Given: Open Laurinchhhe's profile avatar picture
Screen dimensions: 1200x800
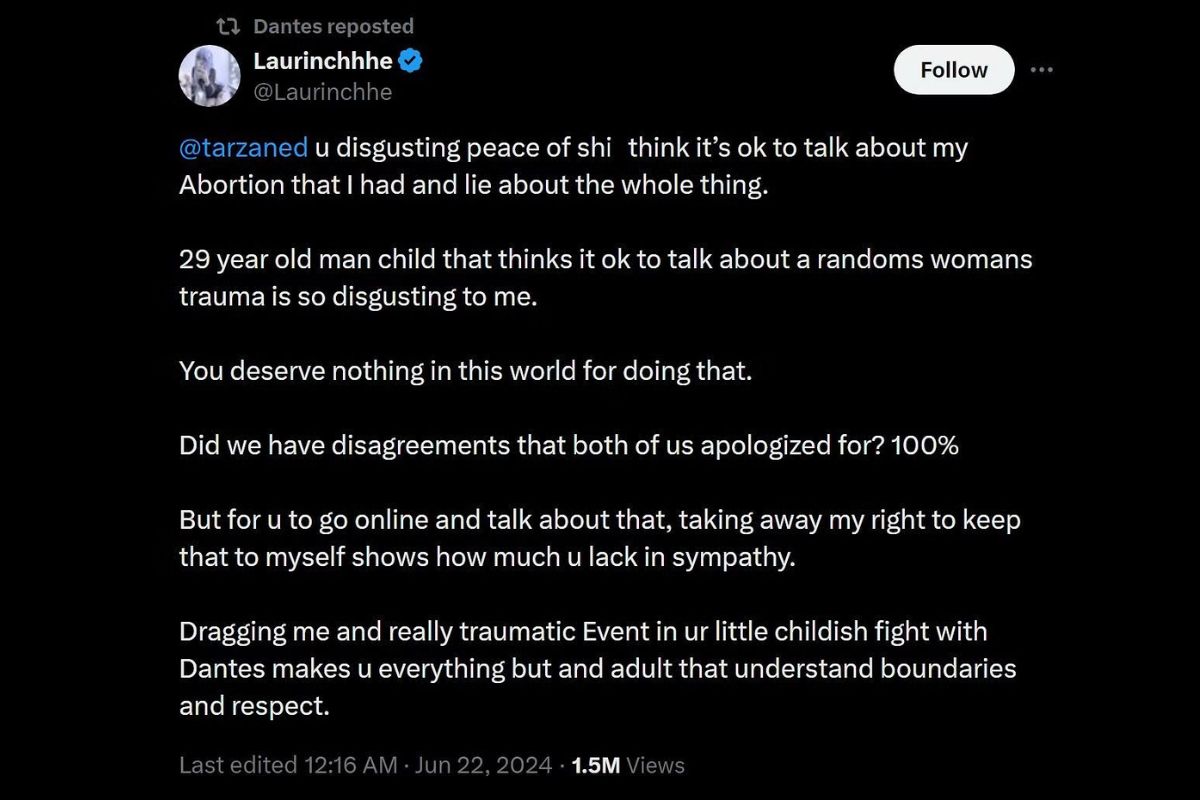Looking at the screenshot, I should [x=209, y=75].
